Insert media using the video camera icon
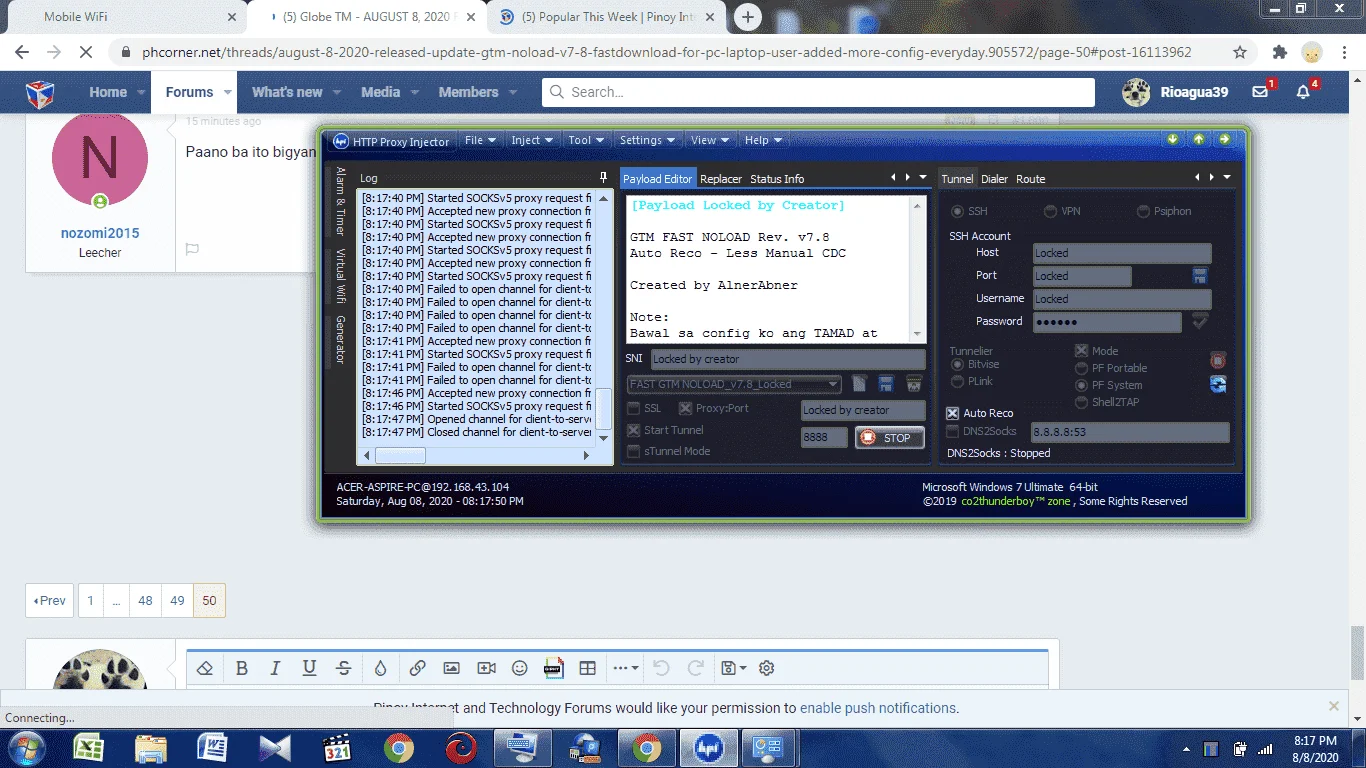Screen dimensions: 1366x768 (486, 668)
